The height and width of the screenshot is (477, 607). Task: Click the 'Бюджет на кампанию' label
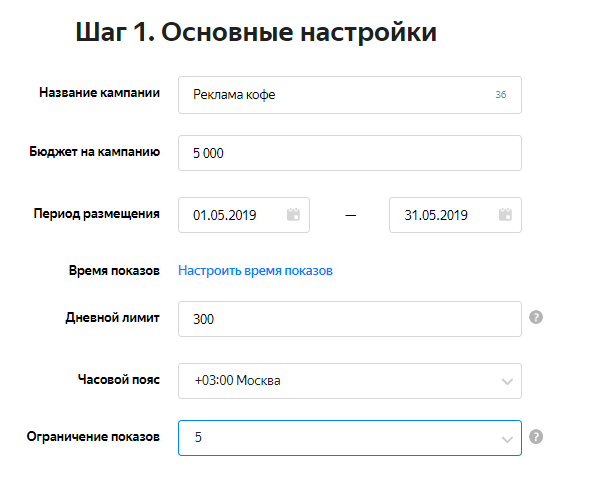coord(95,152)
